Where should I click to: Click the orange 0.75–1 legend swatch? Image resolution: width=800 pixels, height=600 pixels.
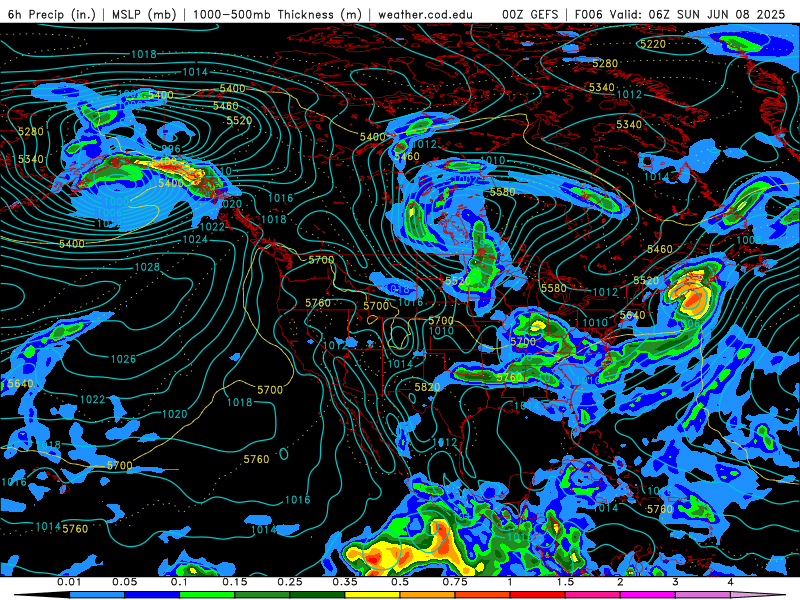(x=483, y=595)
